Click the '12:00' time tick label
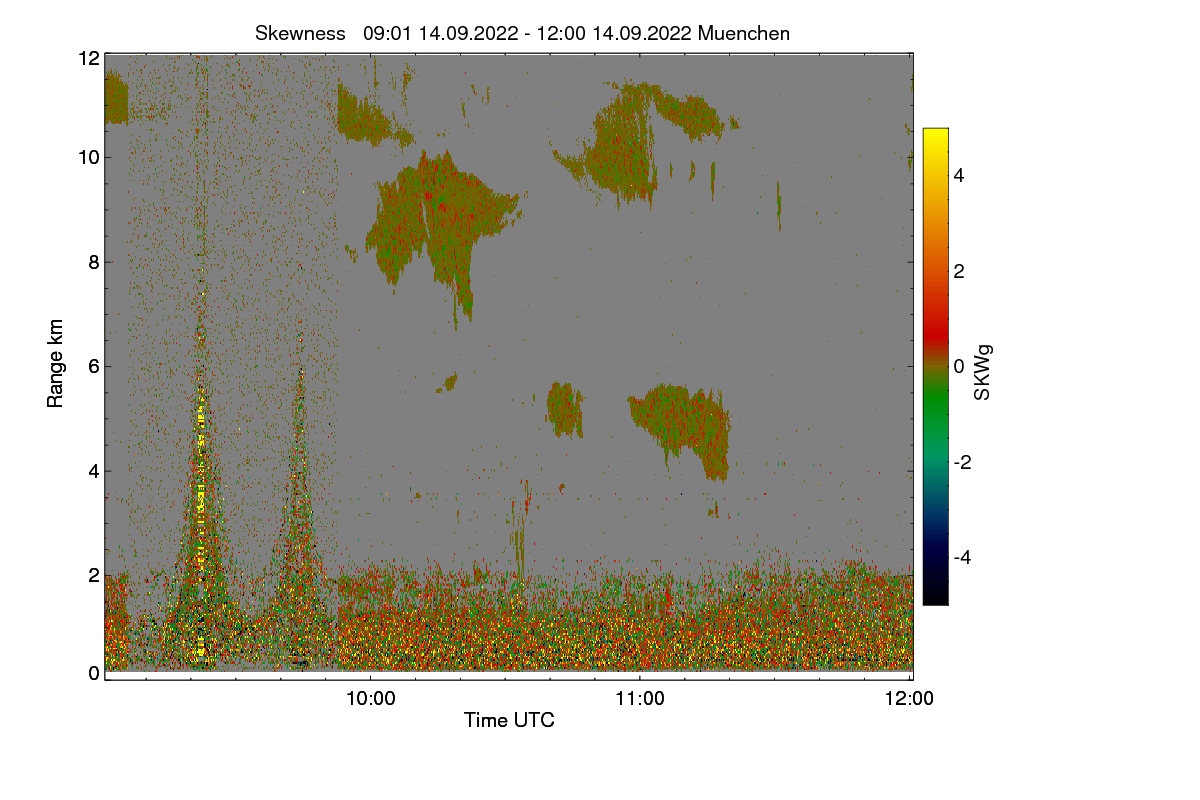1200x800 pixels. pyautogui.click(x=910, y=699)
